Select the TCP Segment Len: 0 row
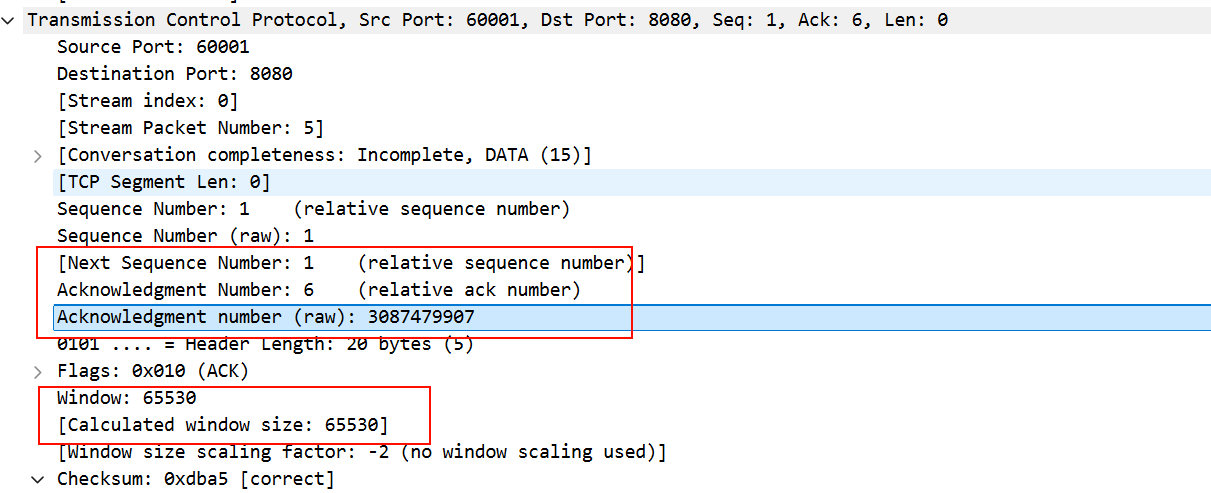The height and width of the screenshot is (493, 1211). pos(163,182)
